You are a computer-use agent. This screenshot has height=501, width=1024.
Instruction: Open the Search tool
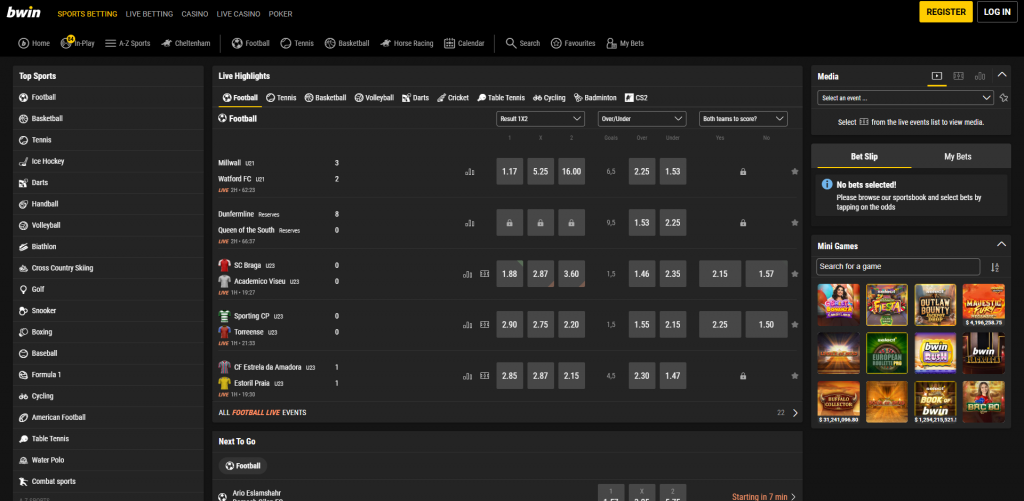(523, 43)
